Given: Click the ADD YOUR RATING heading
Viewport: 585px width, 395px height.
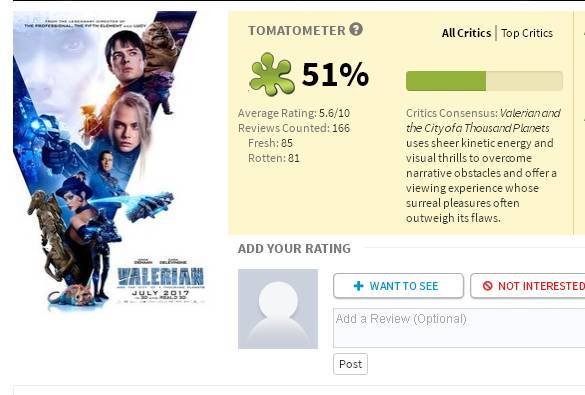Looking at the screenshot, I should (294, 248).
